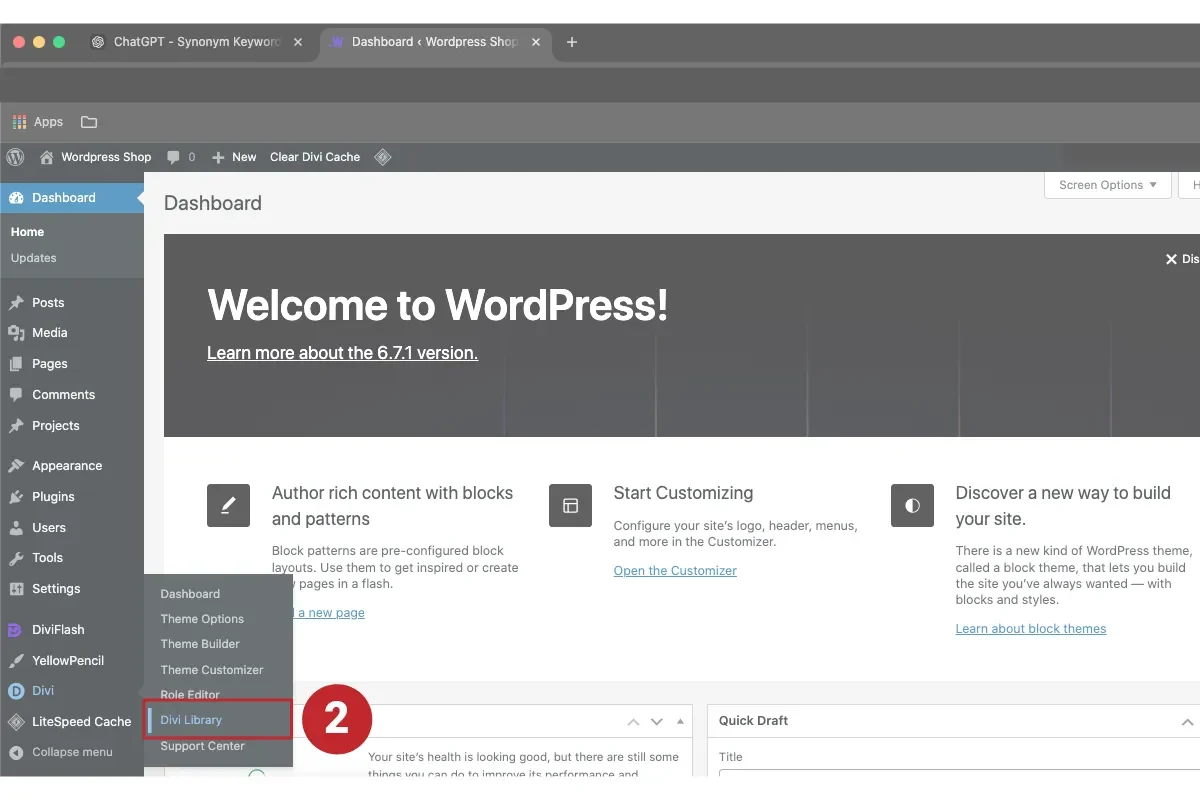Click the WordPress logo in admin bar
Screen dimensions: 1200x800
coord(15,157)
